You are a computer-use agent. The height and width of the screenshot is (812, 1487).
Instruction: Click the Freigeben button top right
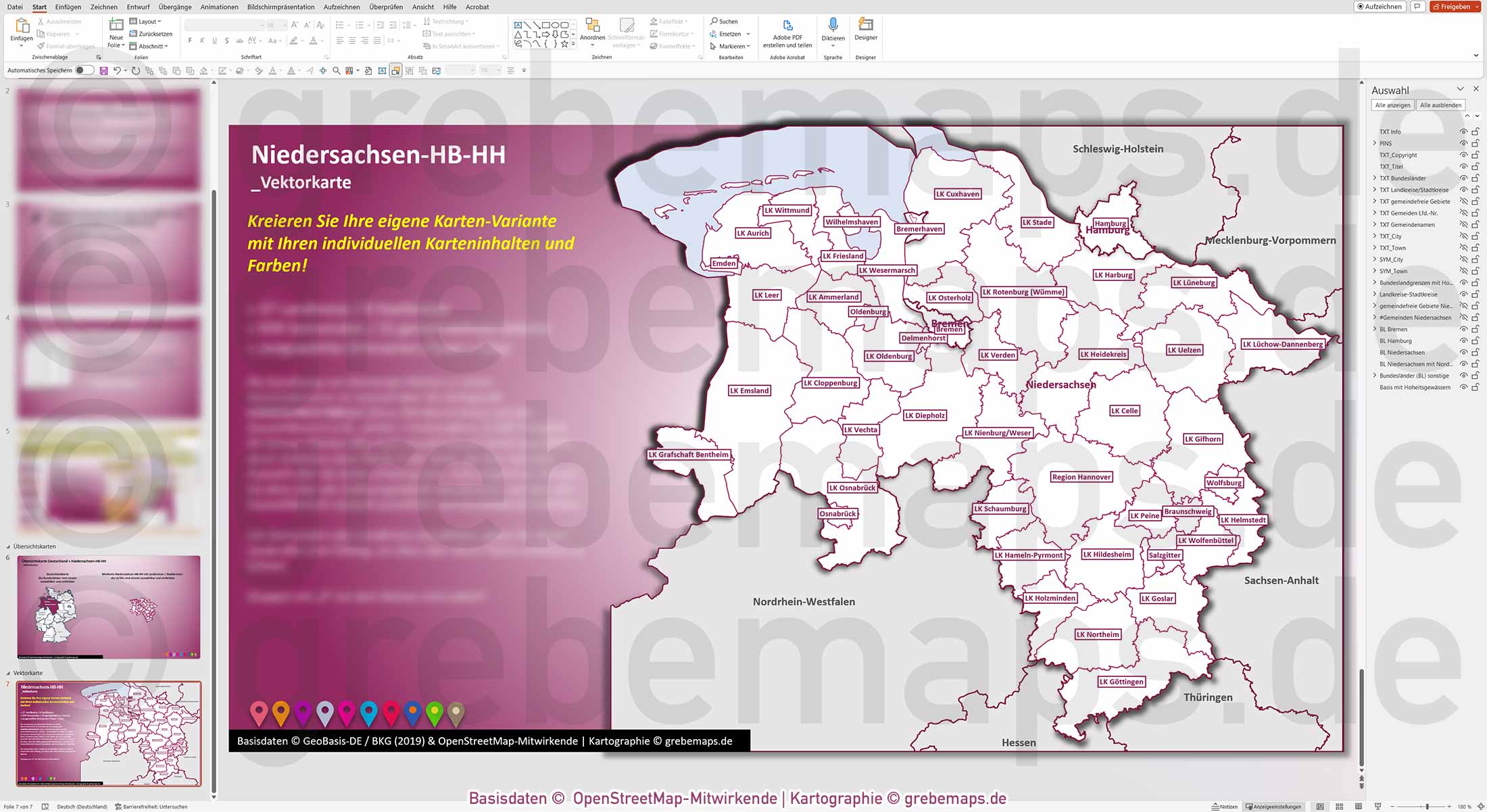click(x=1455, y=6)
